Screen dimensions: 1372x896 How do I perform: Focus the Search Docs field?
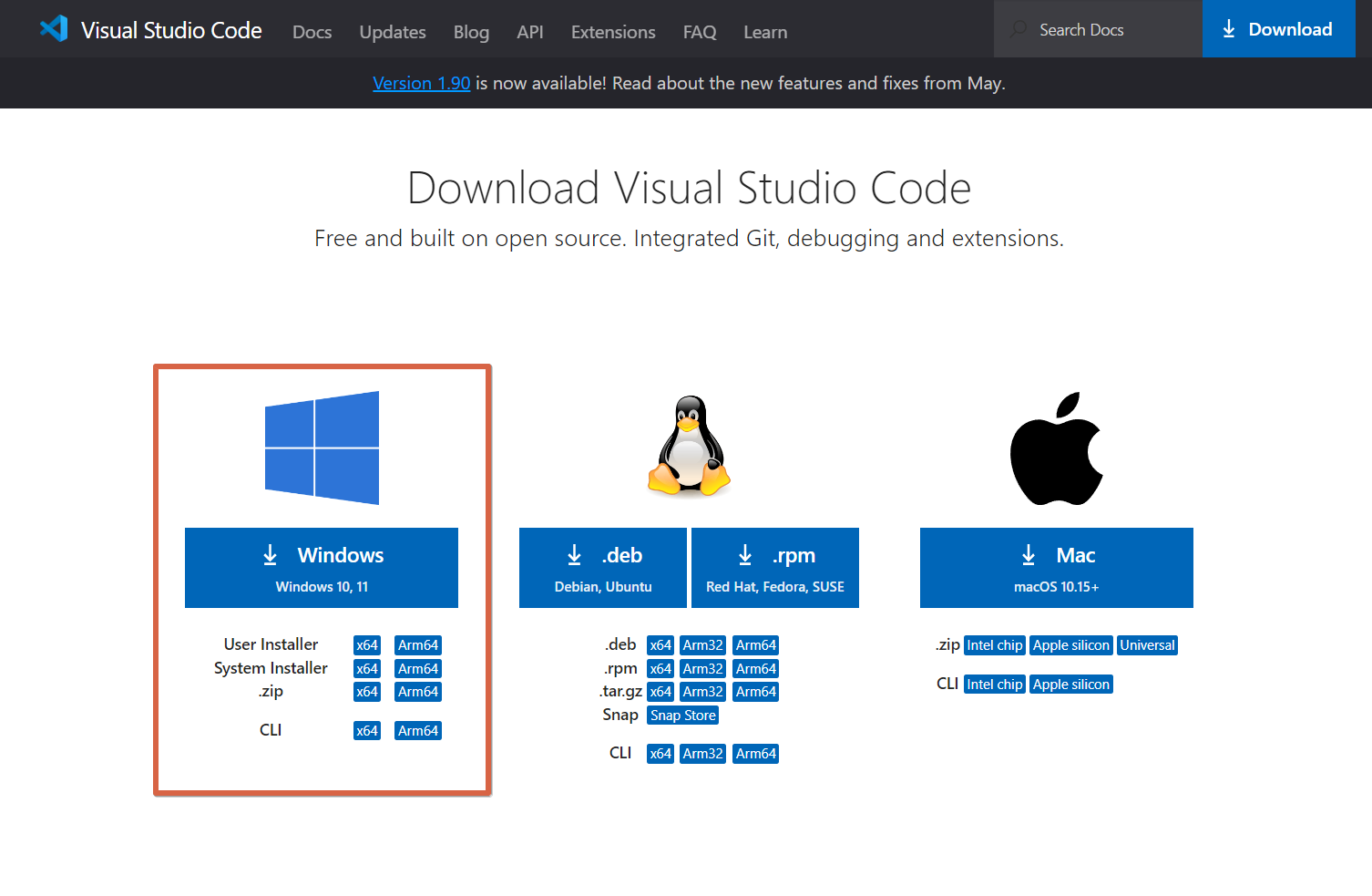pos(1098,29)
